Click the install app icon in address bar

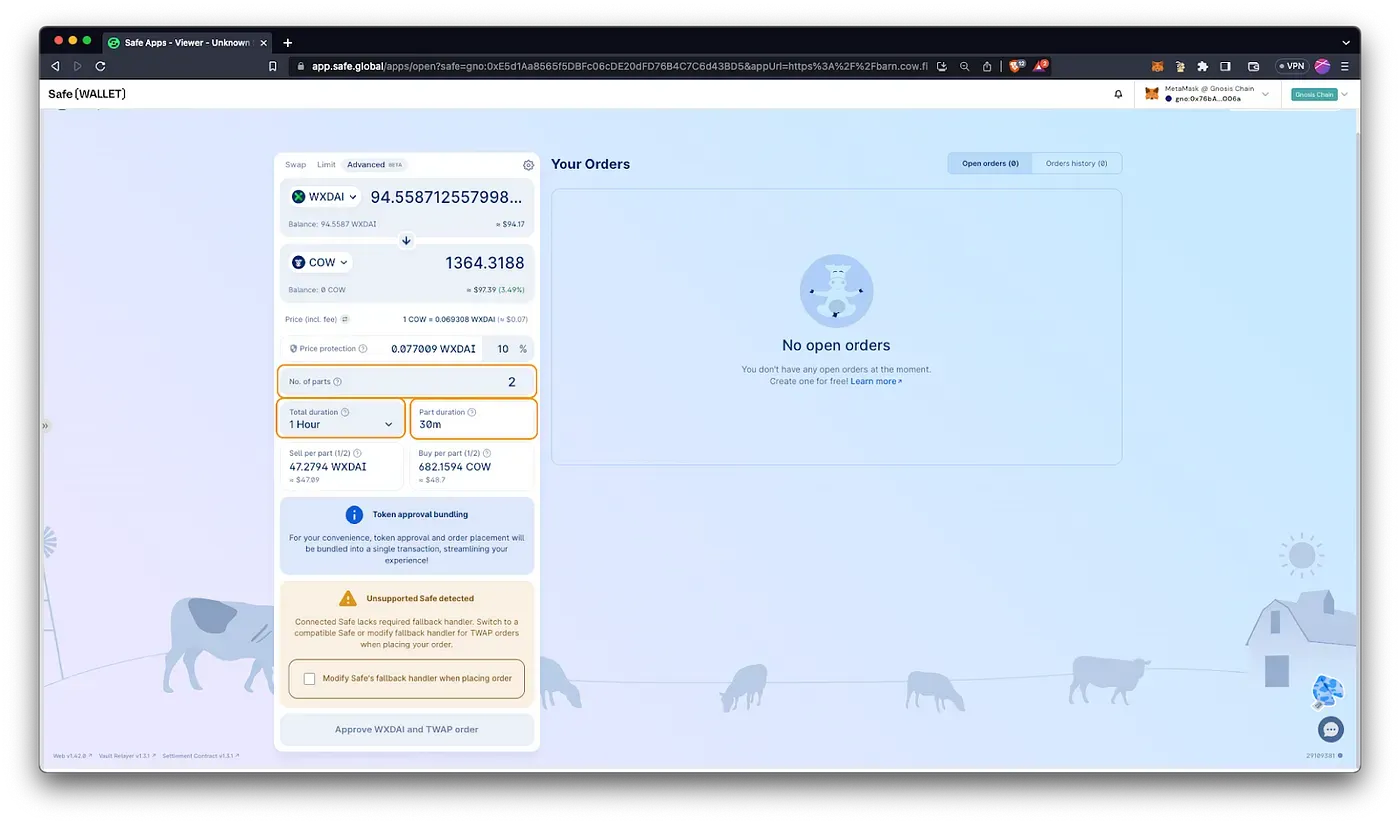[x=941, y=66]
